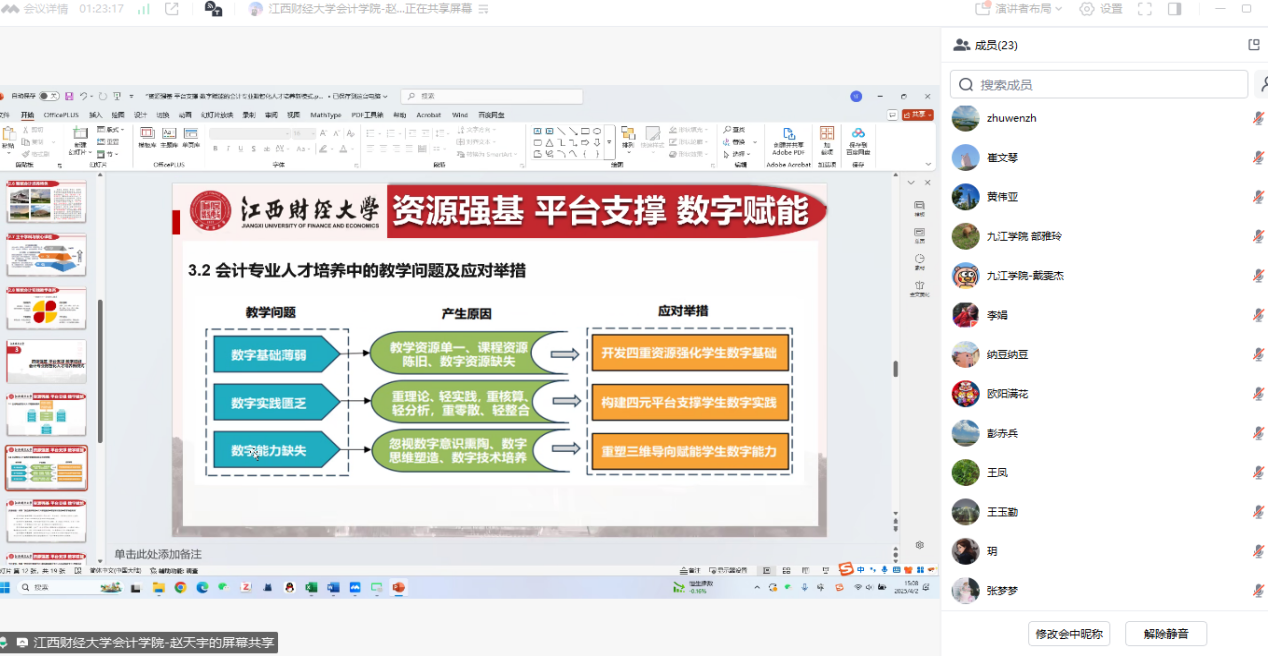Click the Windows Start button
The height and width of the screenshot is (656, 1268).
6,588
